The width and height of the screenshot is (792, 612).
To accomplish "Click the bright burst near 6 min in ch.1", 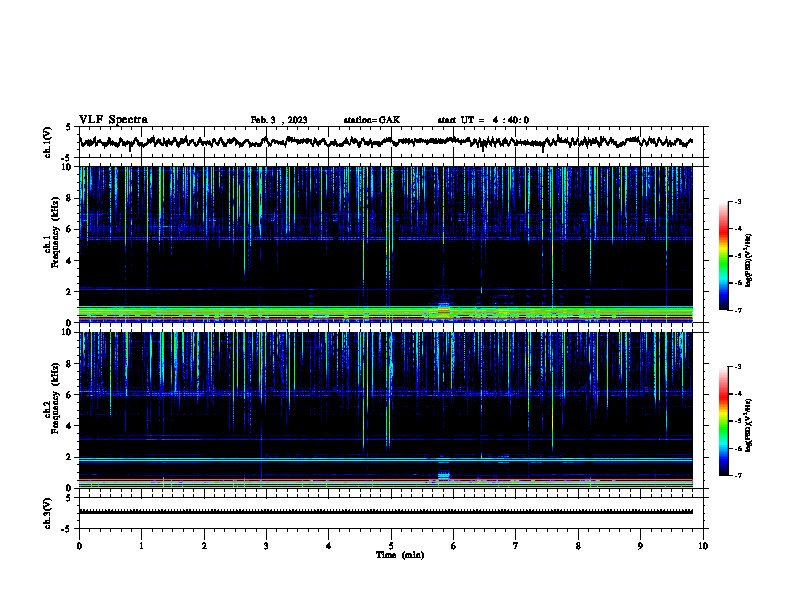I will click(443, 309).
